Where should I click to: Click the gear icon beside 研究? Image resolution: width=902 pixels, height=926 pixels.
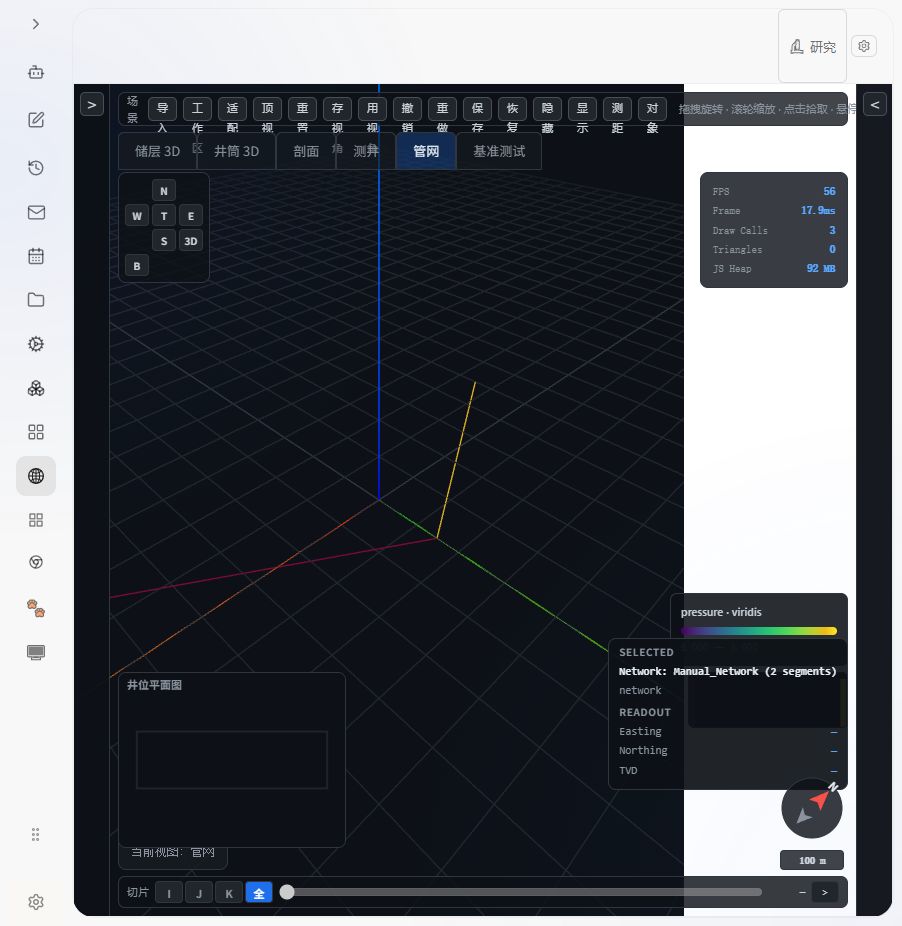[x=864, y=46]
